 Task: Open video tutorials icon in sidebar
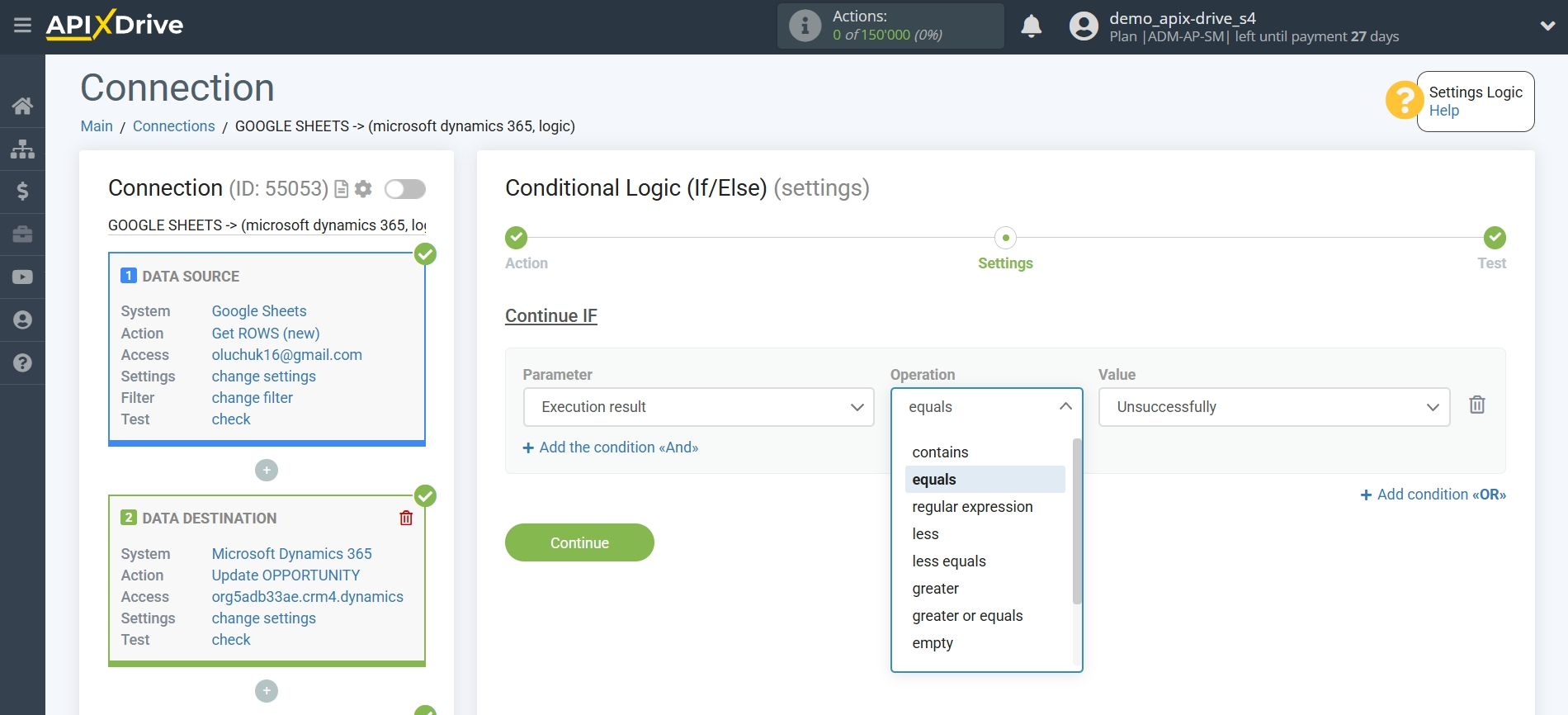pos(22,277)
